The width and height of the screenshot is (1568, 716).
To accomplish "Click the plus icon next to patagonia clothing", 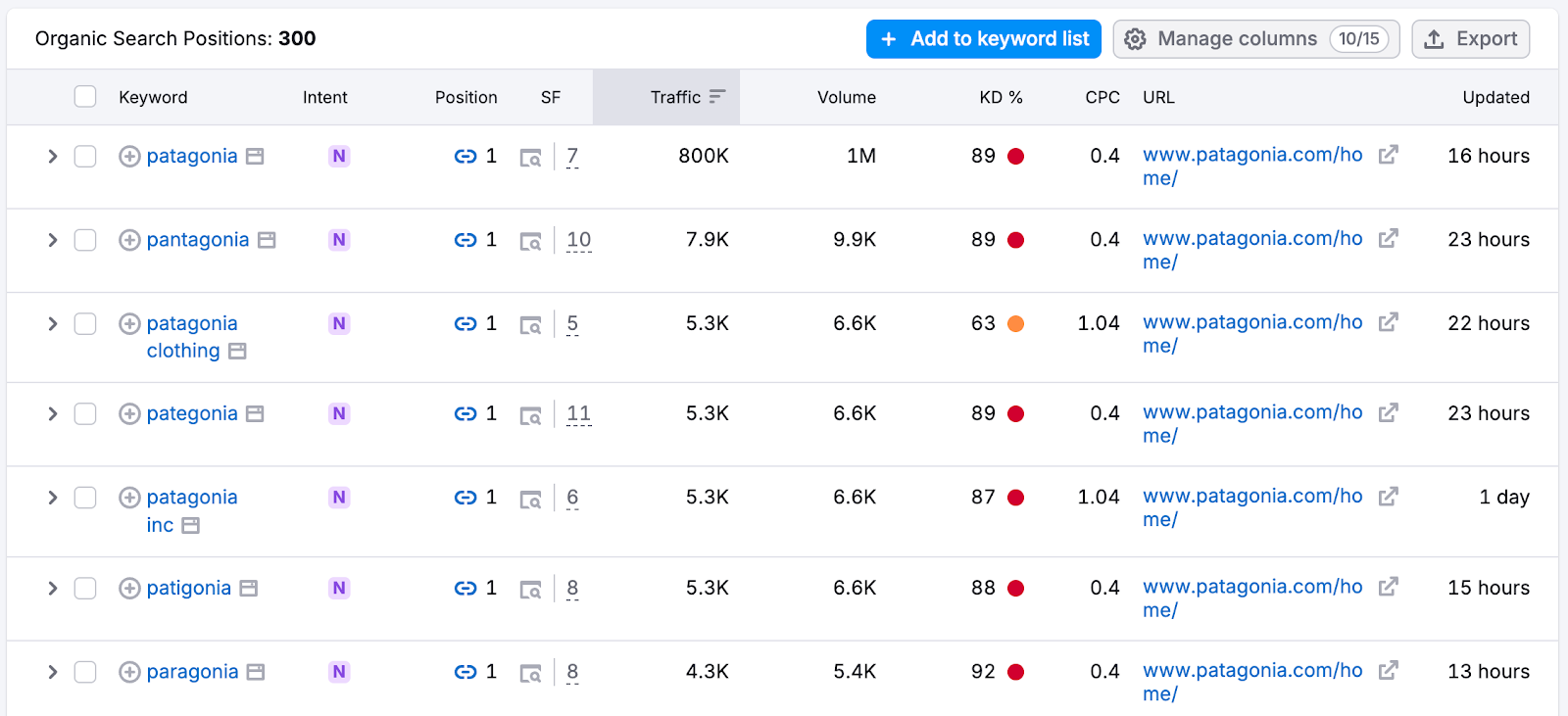I will 129,323.
